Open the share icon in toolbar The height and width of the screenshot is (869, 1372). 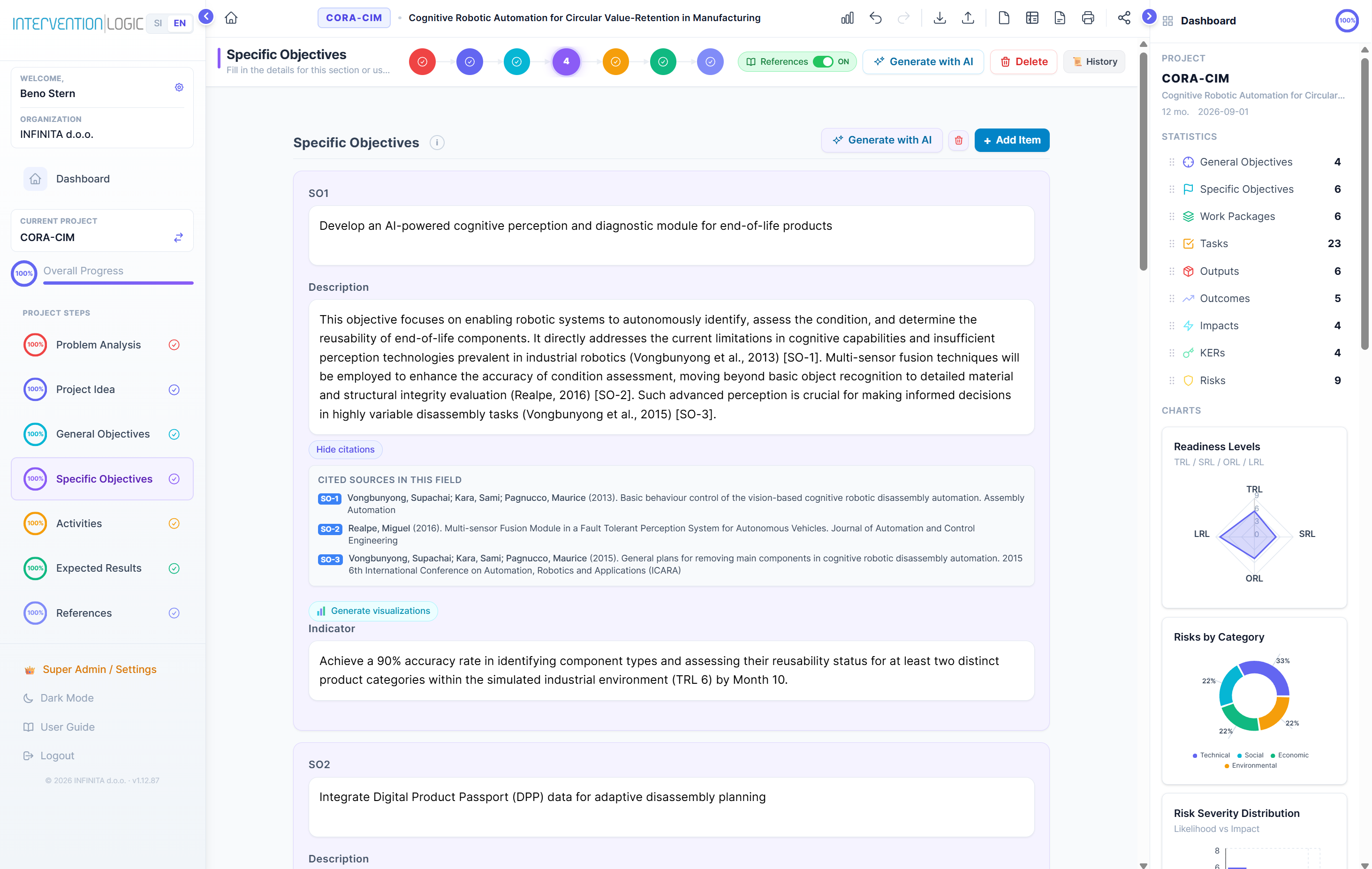point(1123,18)
